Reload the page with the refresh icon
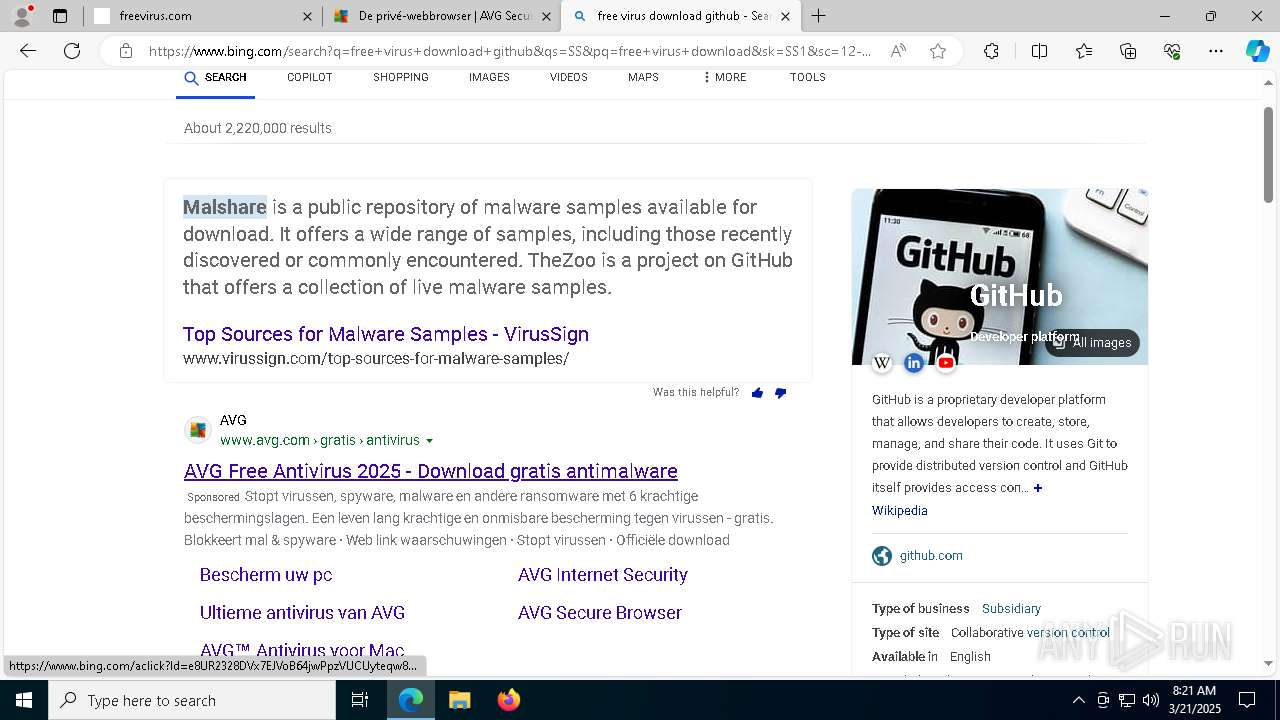1280x720 pixels. point(72,51)
